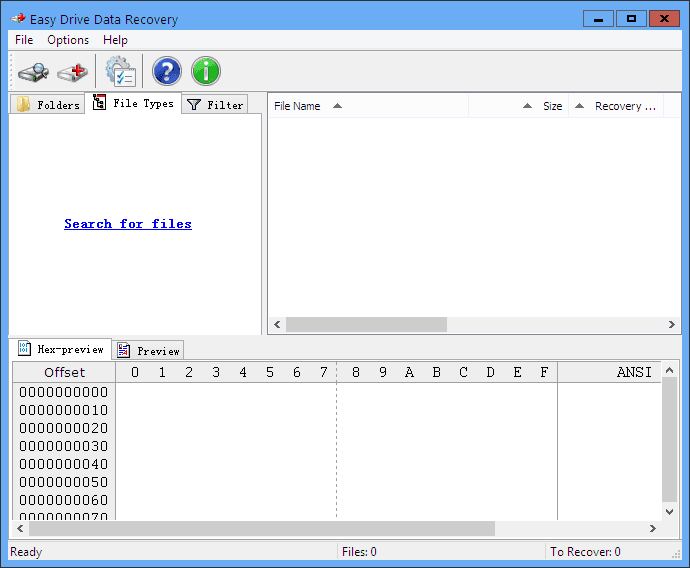Open the Options menu

(x=68, y=40)
